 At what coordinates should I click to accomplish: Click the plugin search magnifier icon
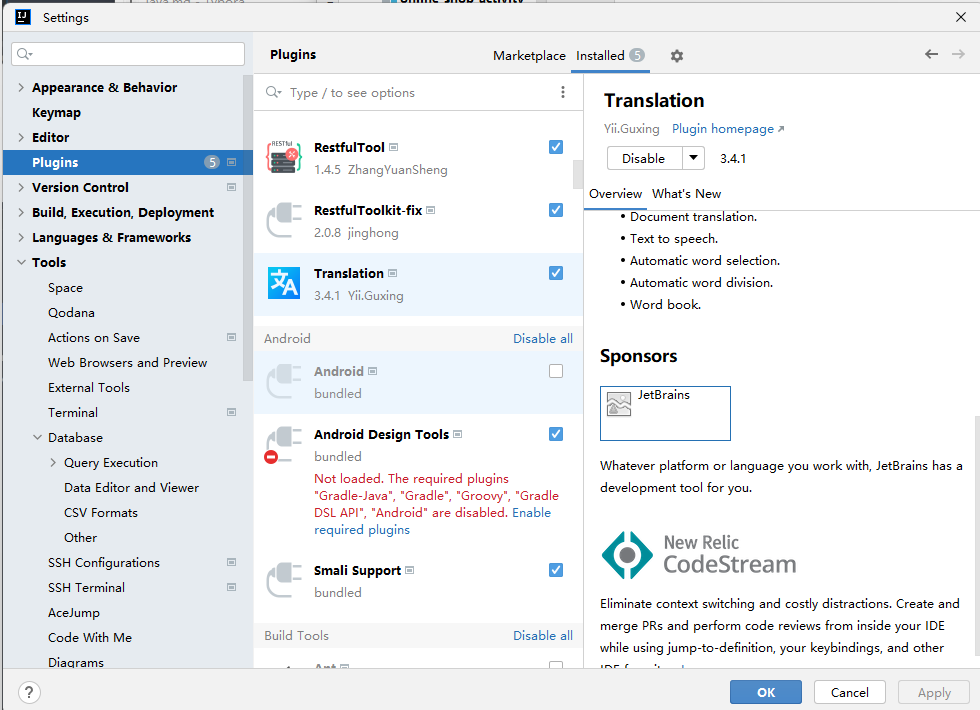tap(273, 92)
